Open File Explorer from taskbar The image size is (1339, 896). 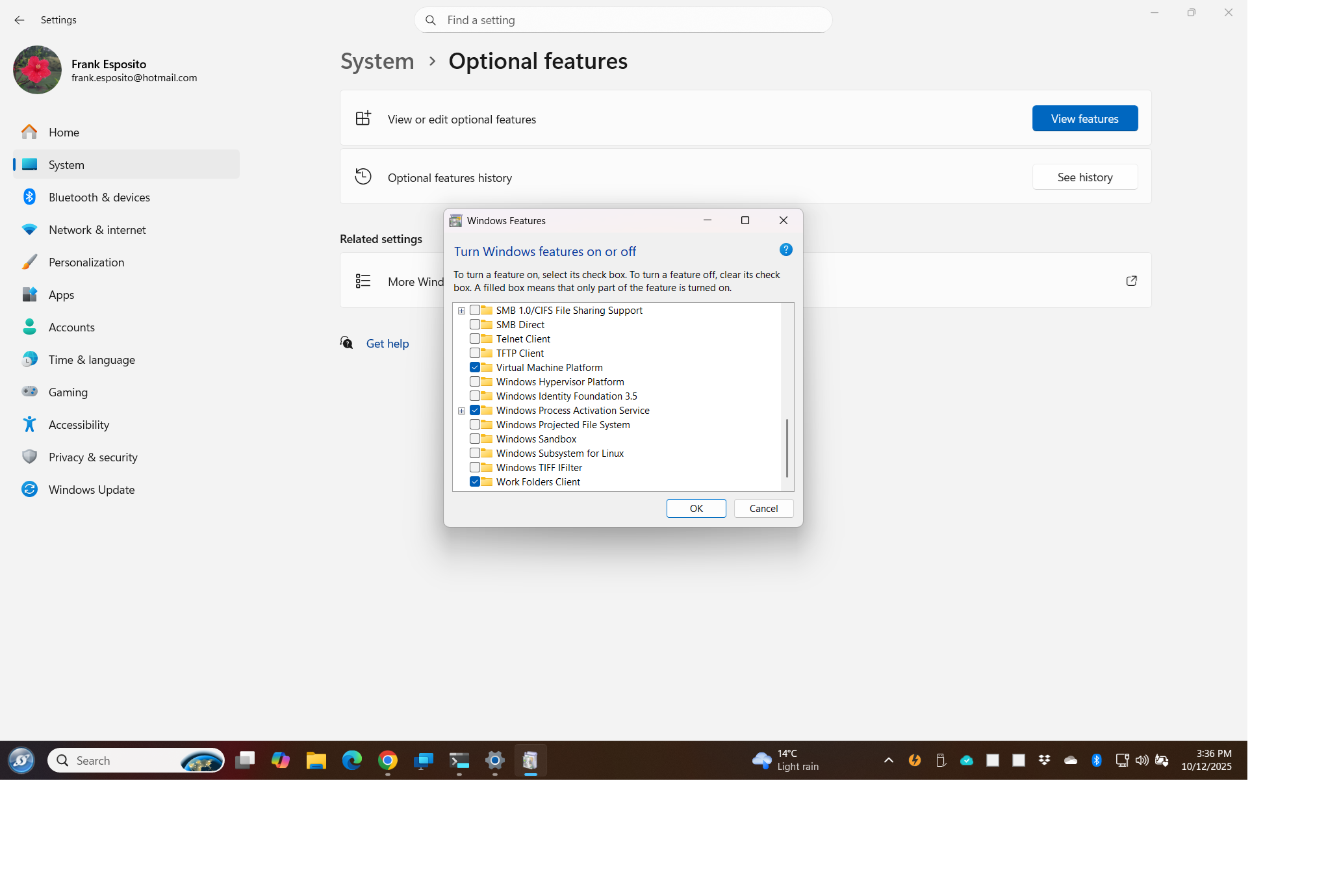(316, 760)
